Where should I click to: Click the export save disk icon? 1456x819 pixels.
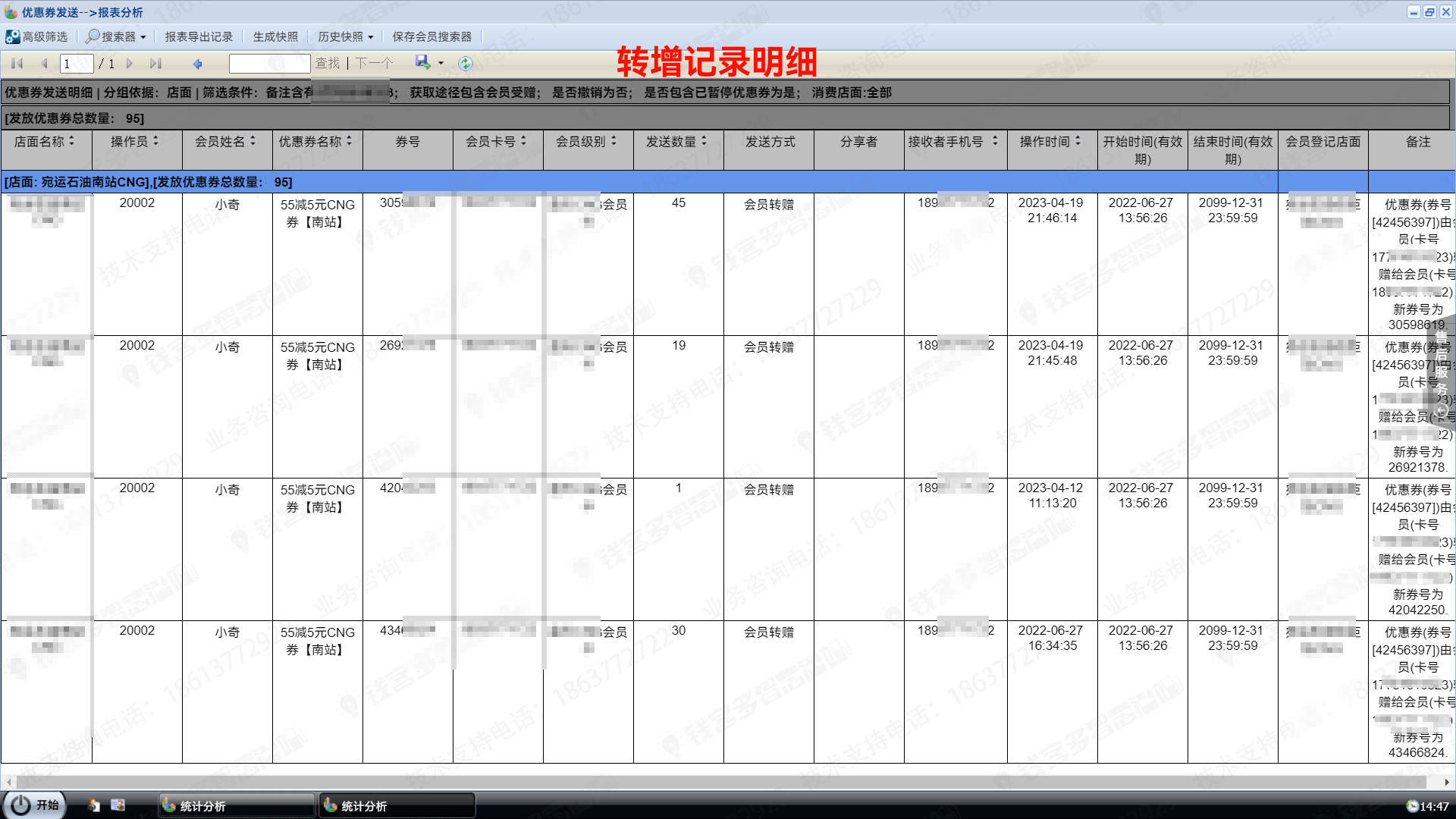[422, 62]
